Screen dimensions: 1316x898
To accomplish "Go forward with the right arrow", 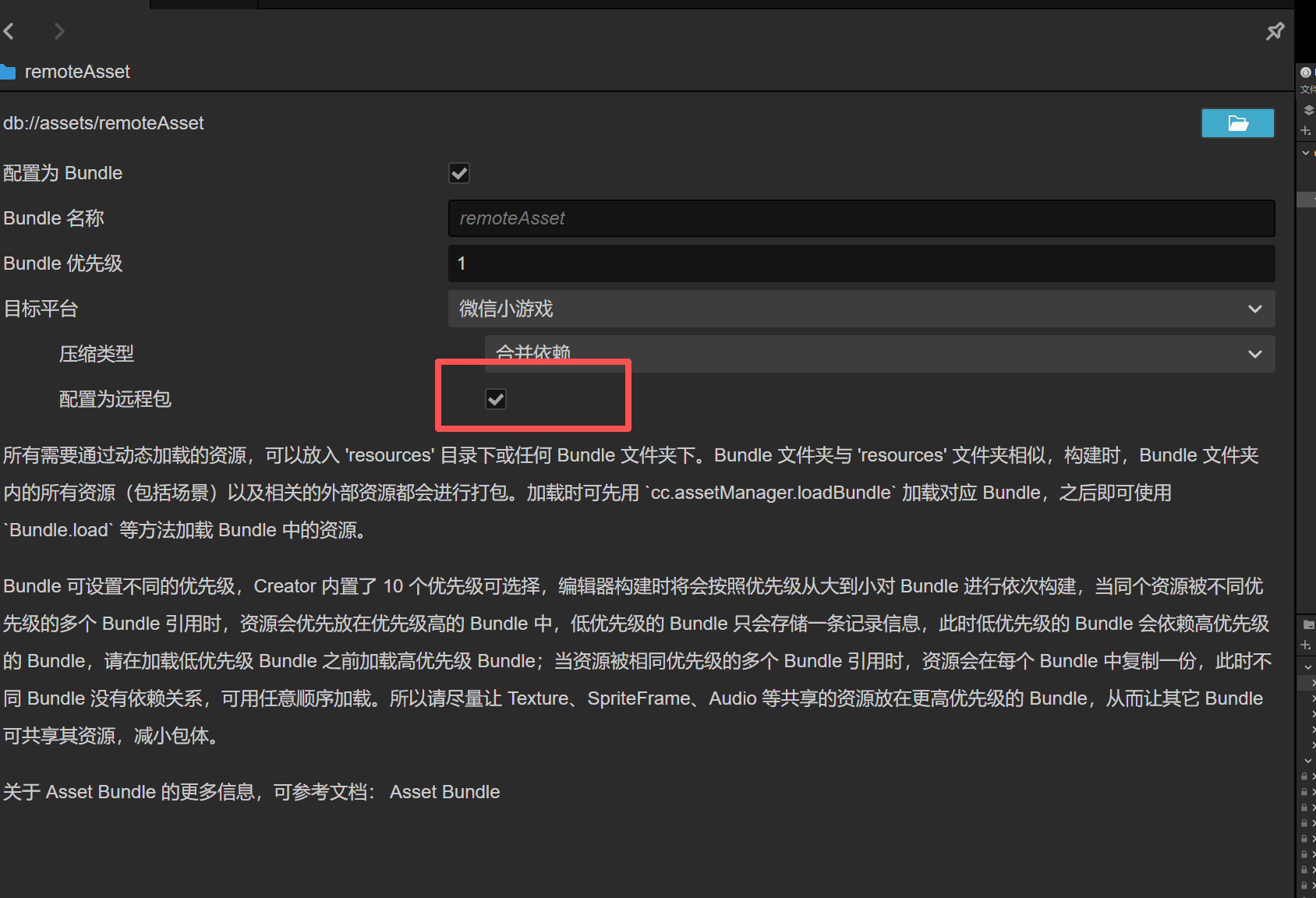I will 59,31.
